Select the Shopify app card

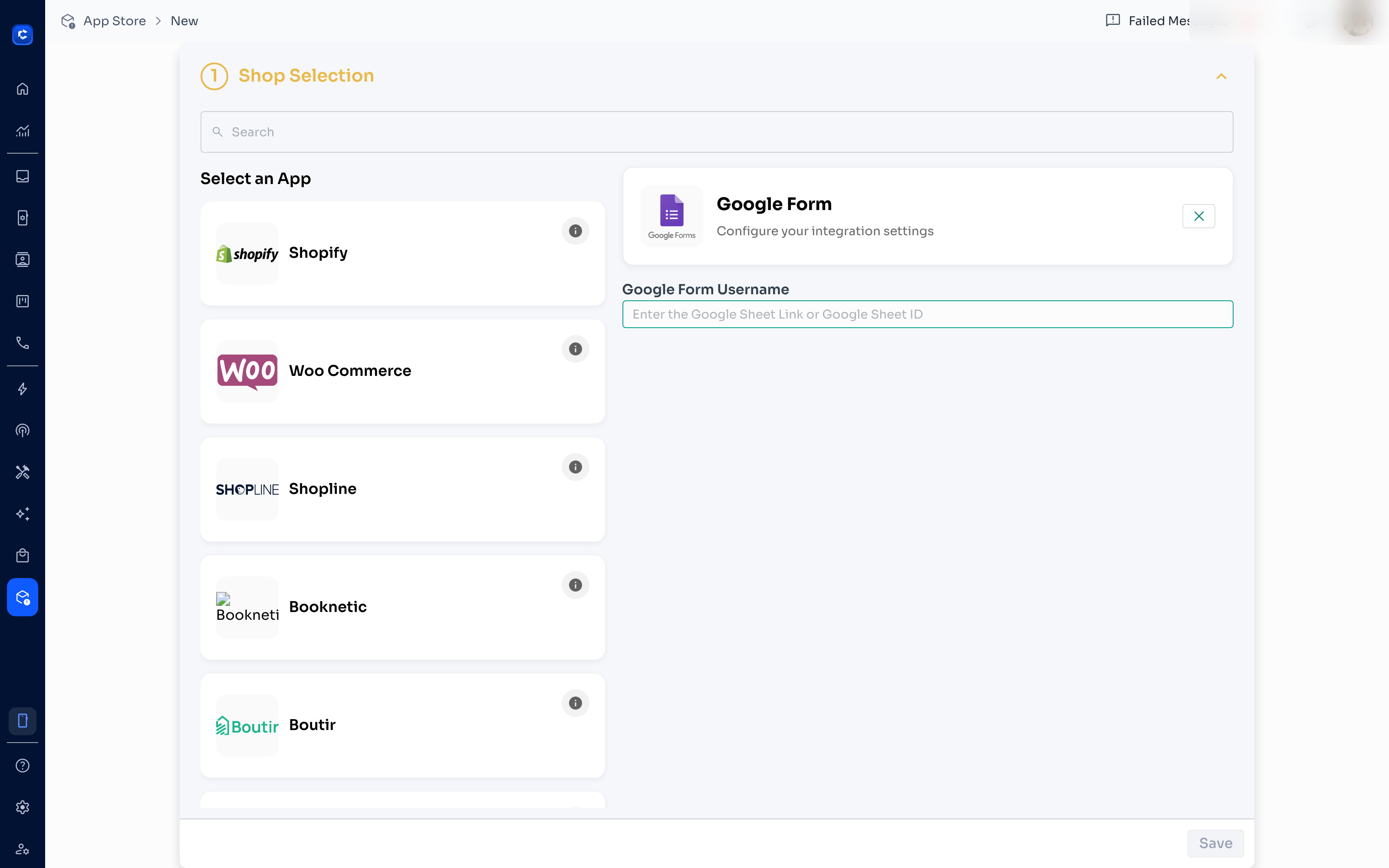click(x=402, y=253)
